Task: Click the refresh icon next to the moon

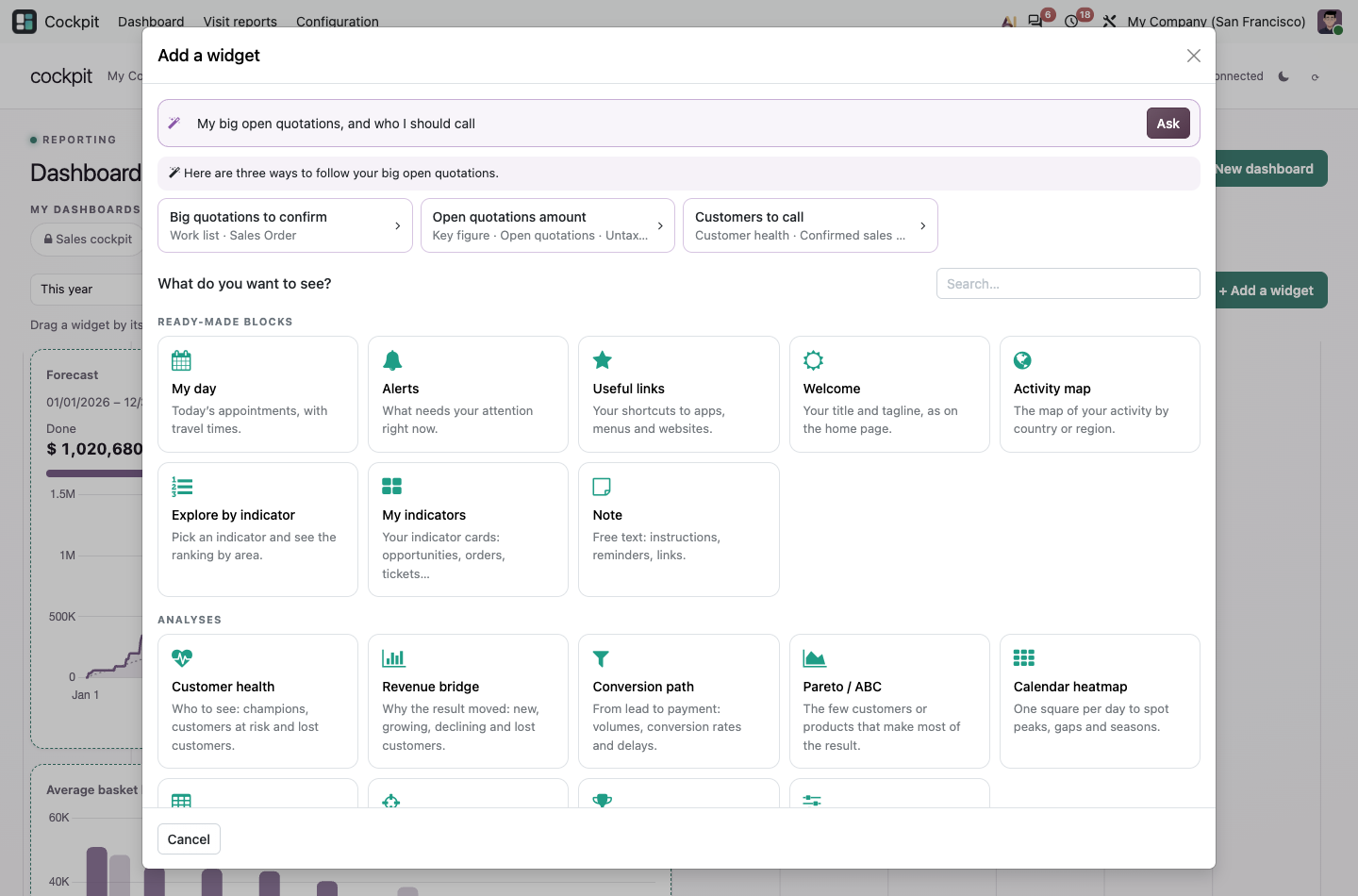Action: tap(1315, 76)
